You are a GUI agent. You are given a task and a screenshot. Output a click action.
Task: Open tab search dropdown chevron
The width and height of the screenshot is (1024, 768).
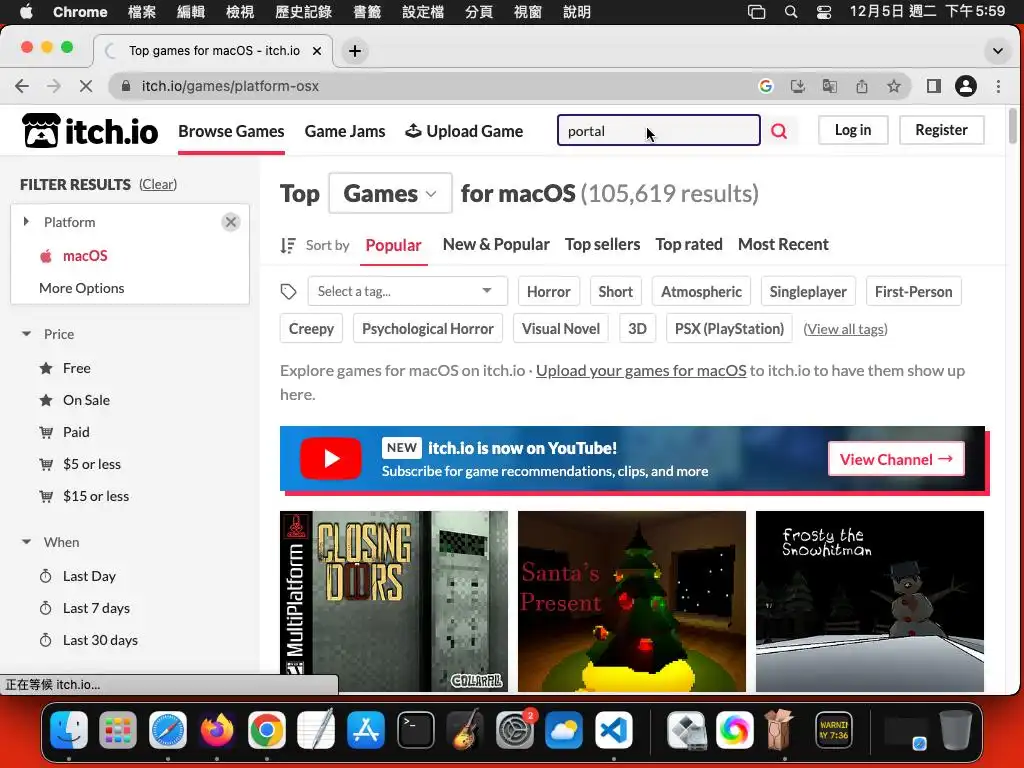click(998, 51)
